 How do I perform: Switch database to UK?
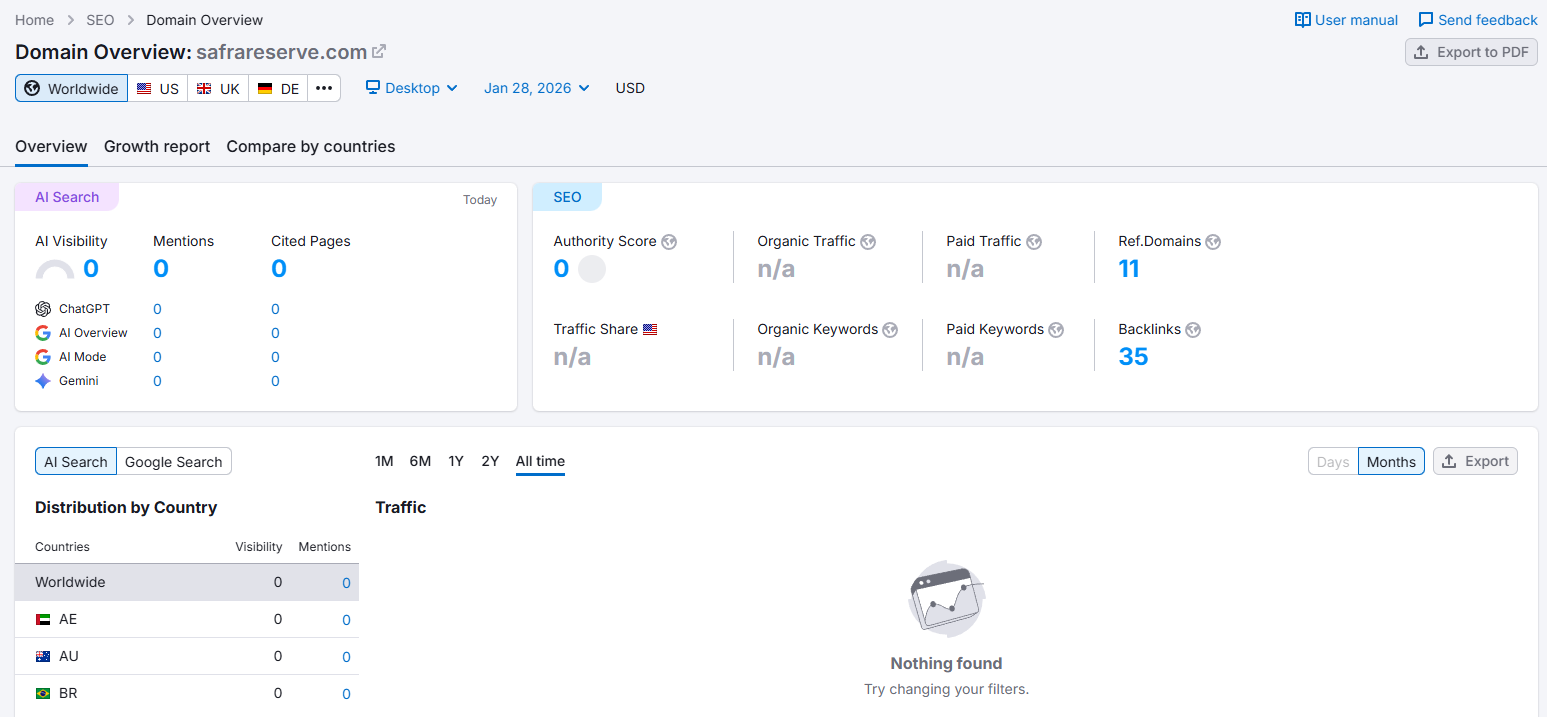click(x=218, y=88)
